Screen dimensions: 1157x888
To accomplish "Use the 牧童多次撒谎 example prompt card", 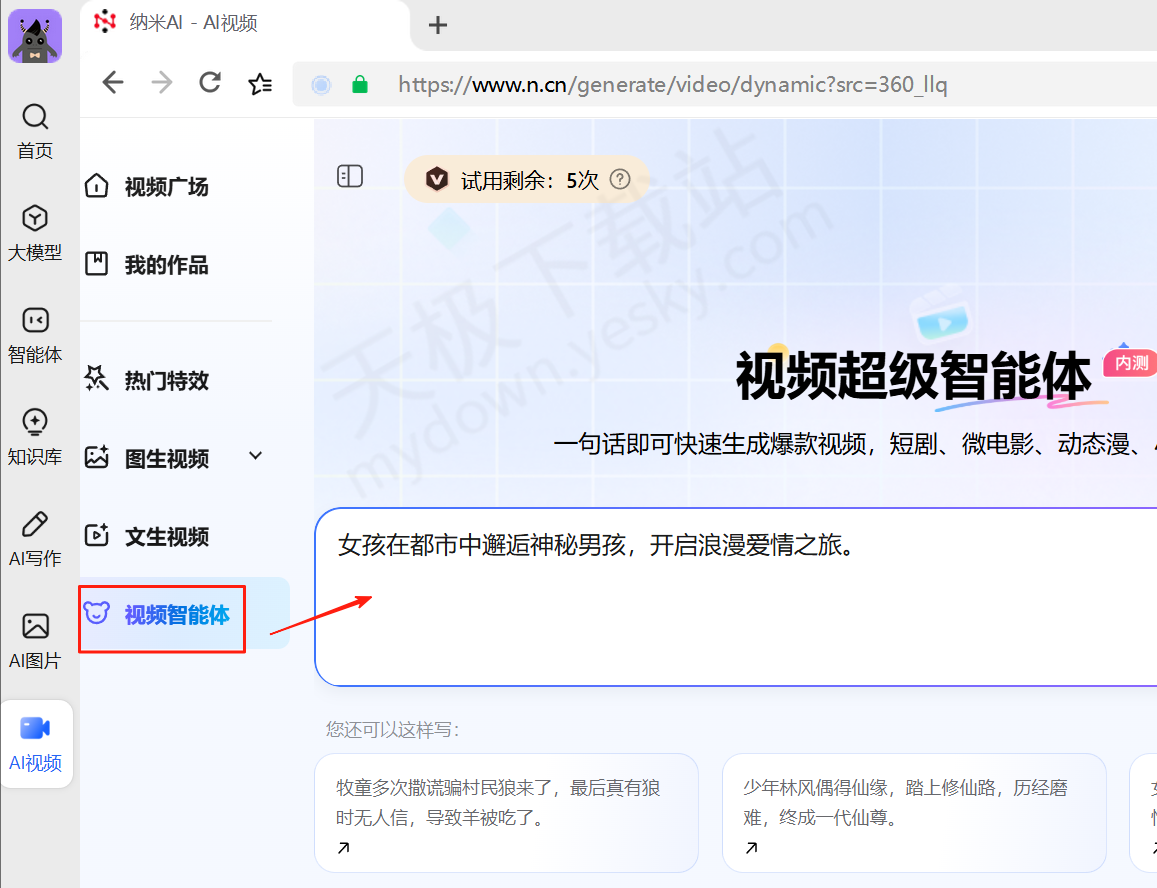I will point(506,812).
